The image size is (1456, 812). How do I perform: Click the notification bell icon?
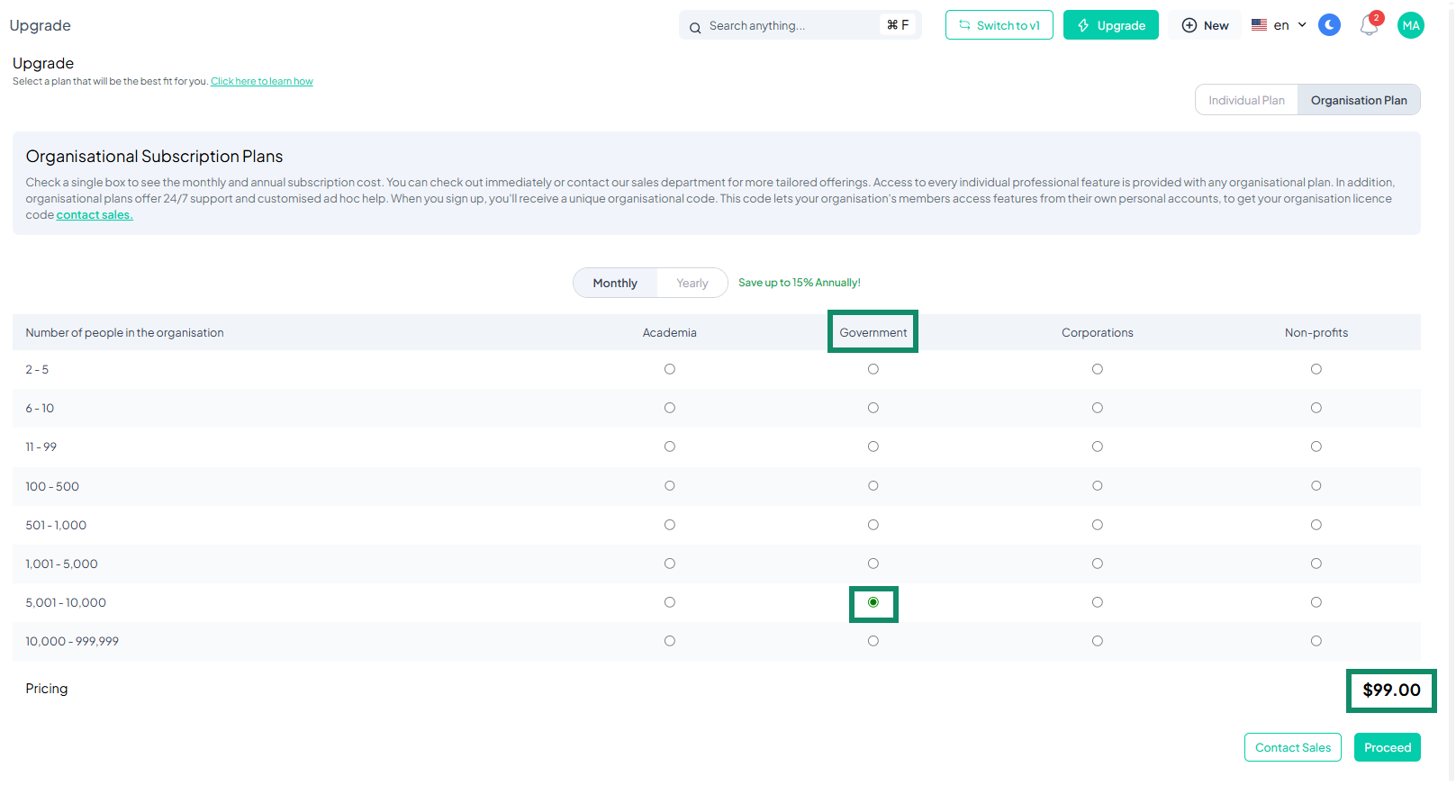coord(1369,26)
